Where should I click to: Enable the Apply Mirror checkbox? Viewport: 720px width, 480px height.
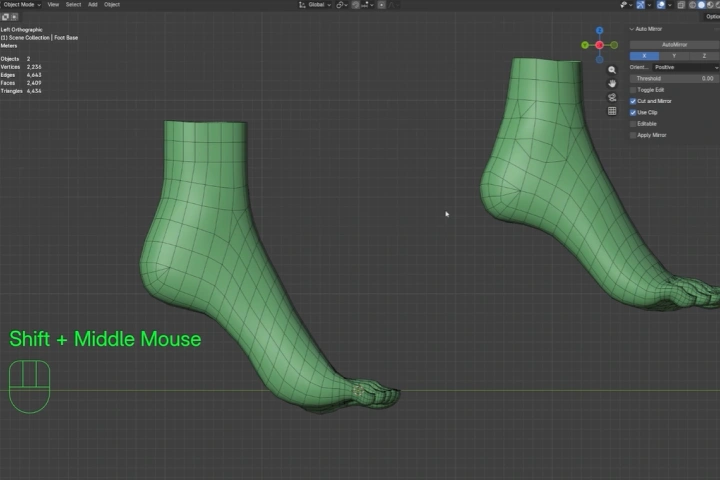tap(633, 136)
